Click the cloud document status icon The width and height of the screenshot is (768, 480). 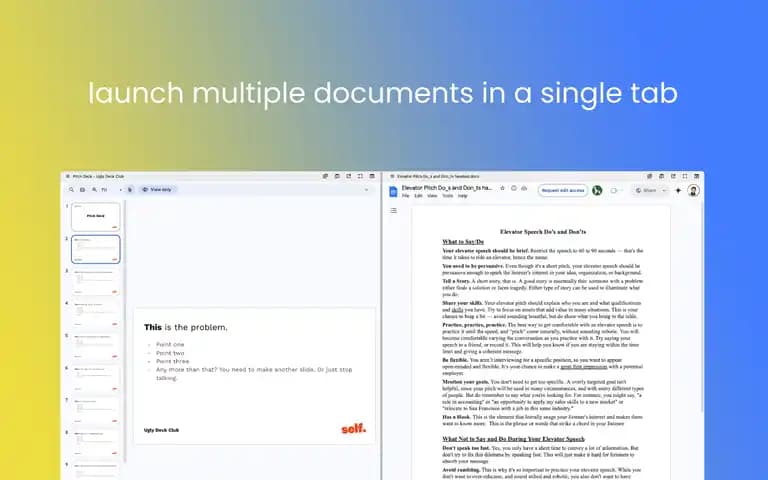524,188
